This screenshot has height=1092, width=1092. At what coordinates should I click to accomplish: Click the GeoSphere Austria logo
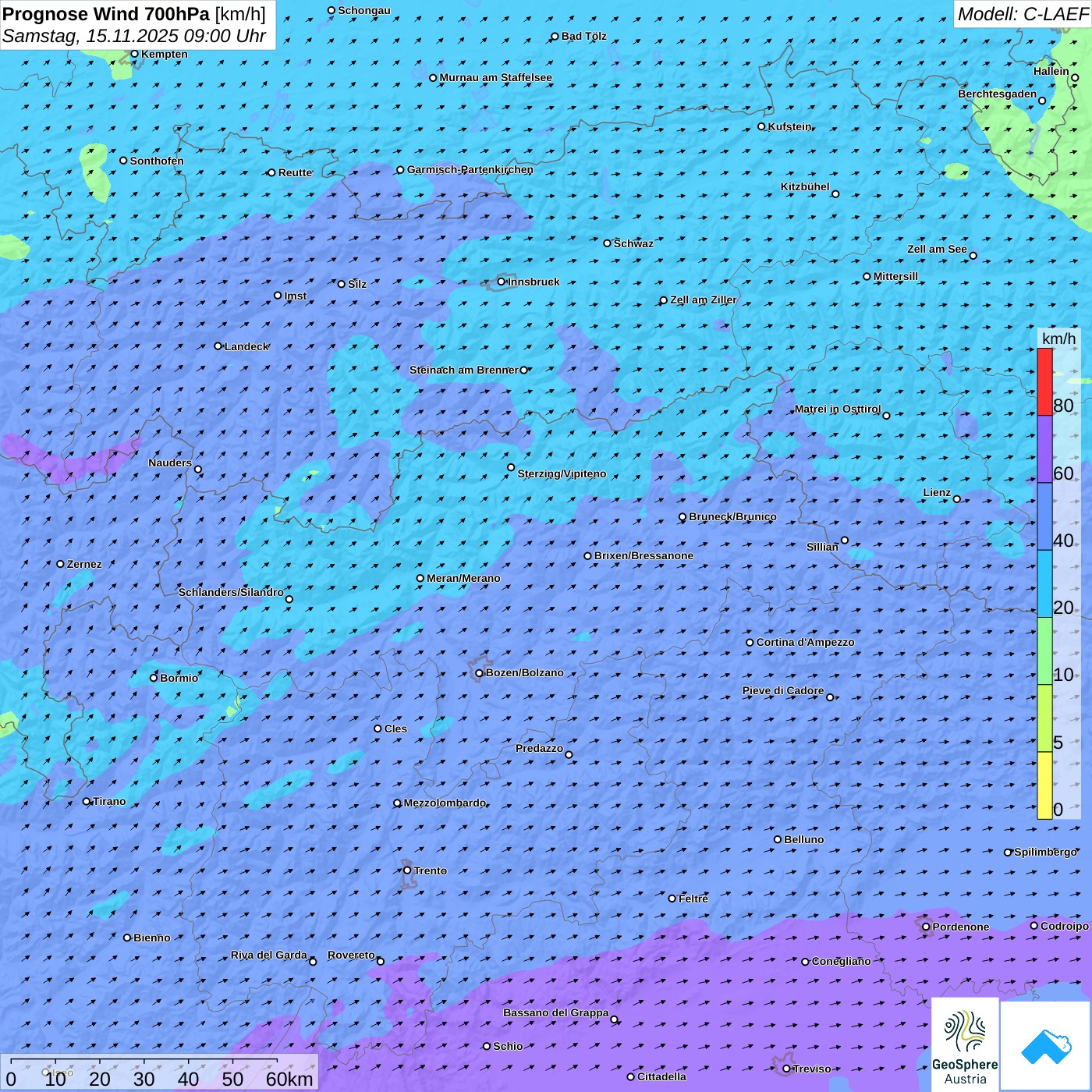click(x=965, y=1044)
